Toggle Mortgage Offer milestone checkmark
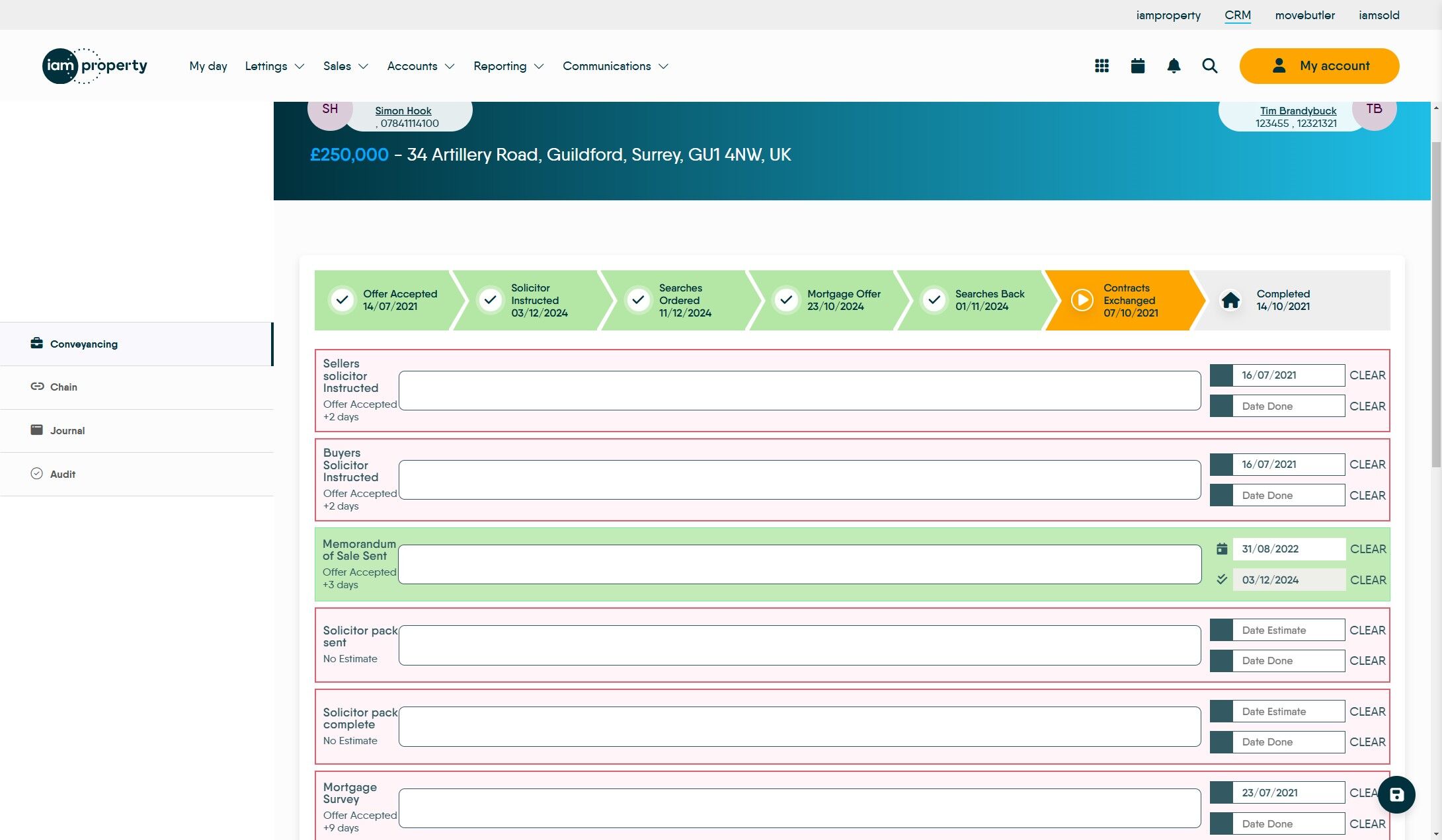 [x=786, y=301]
